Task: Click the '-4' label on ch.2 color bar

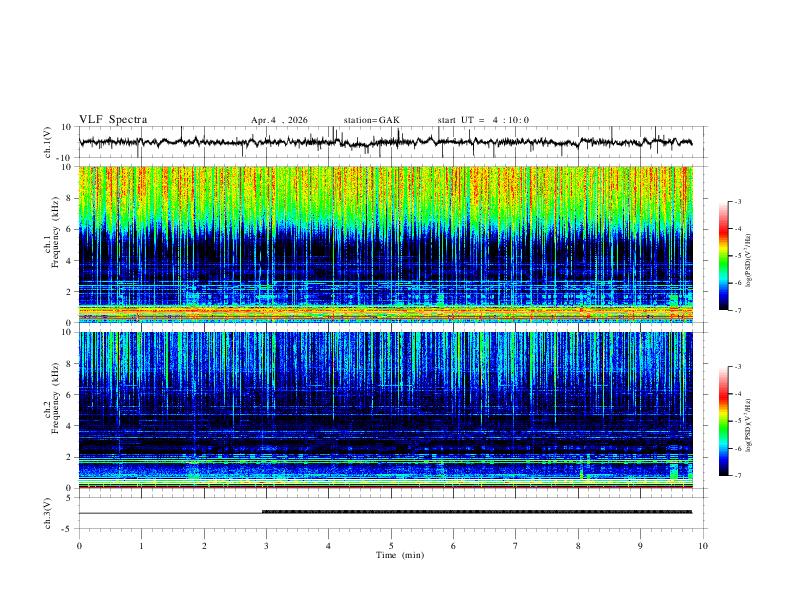Action: pos(737,394)
